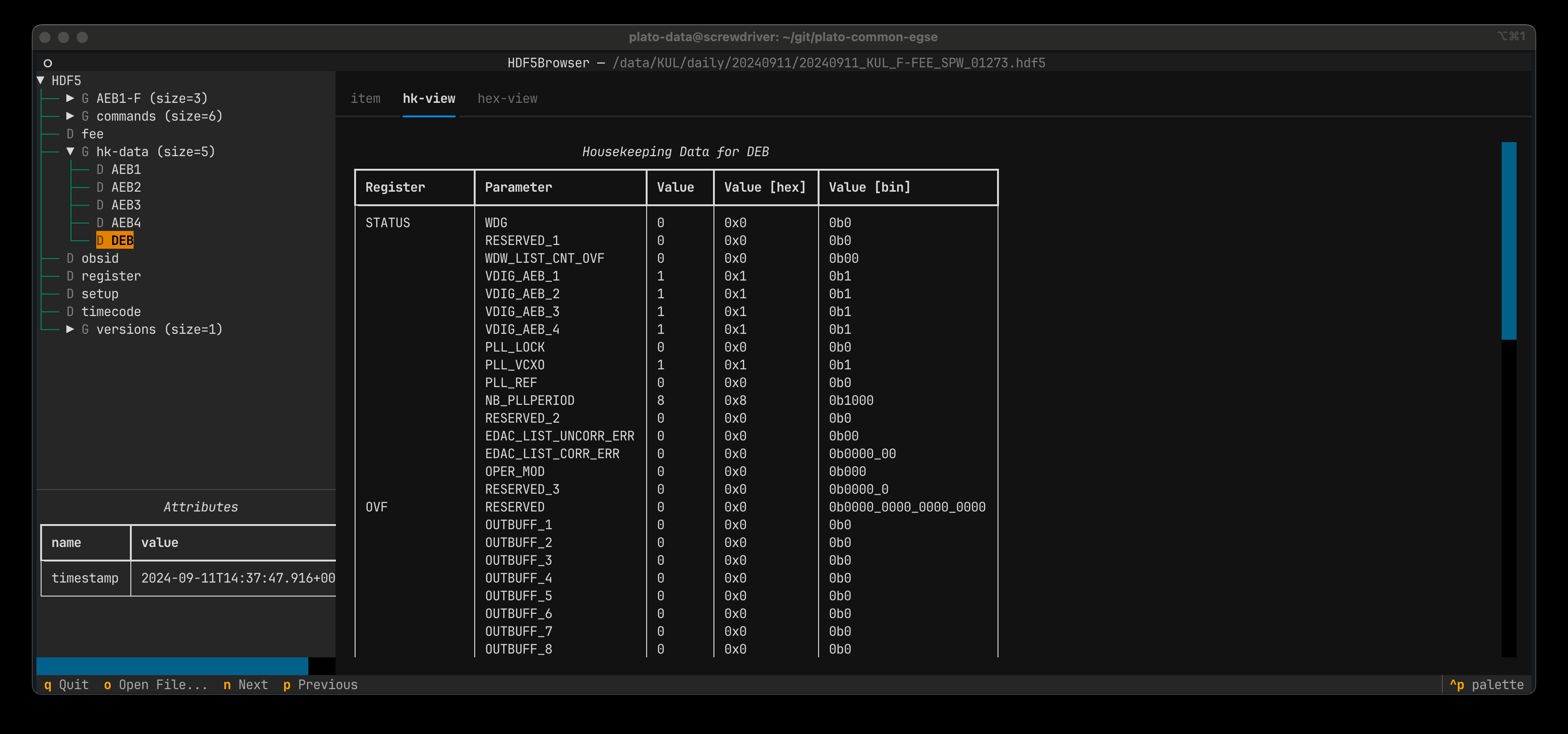Expand the commands group
1568x734 pixels.
pos(70,116)
